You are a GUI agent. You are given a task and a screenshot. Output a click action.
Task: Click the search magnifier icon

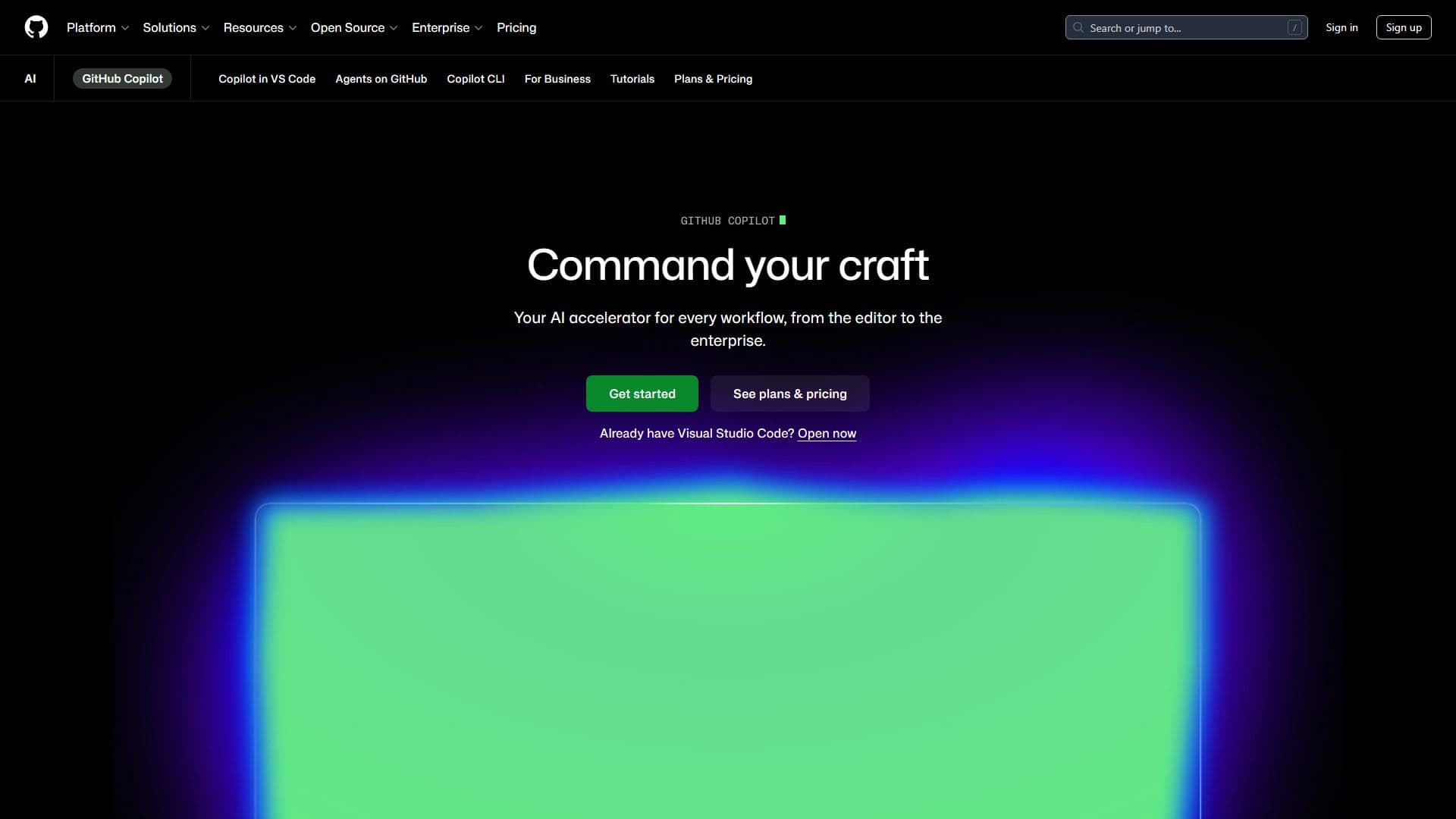[x=1078, y=27]
